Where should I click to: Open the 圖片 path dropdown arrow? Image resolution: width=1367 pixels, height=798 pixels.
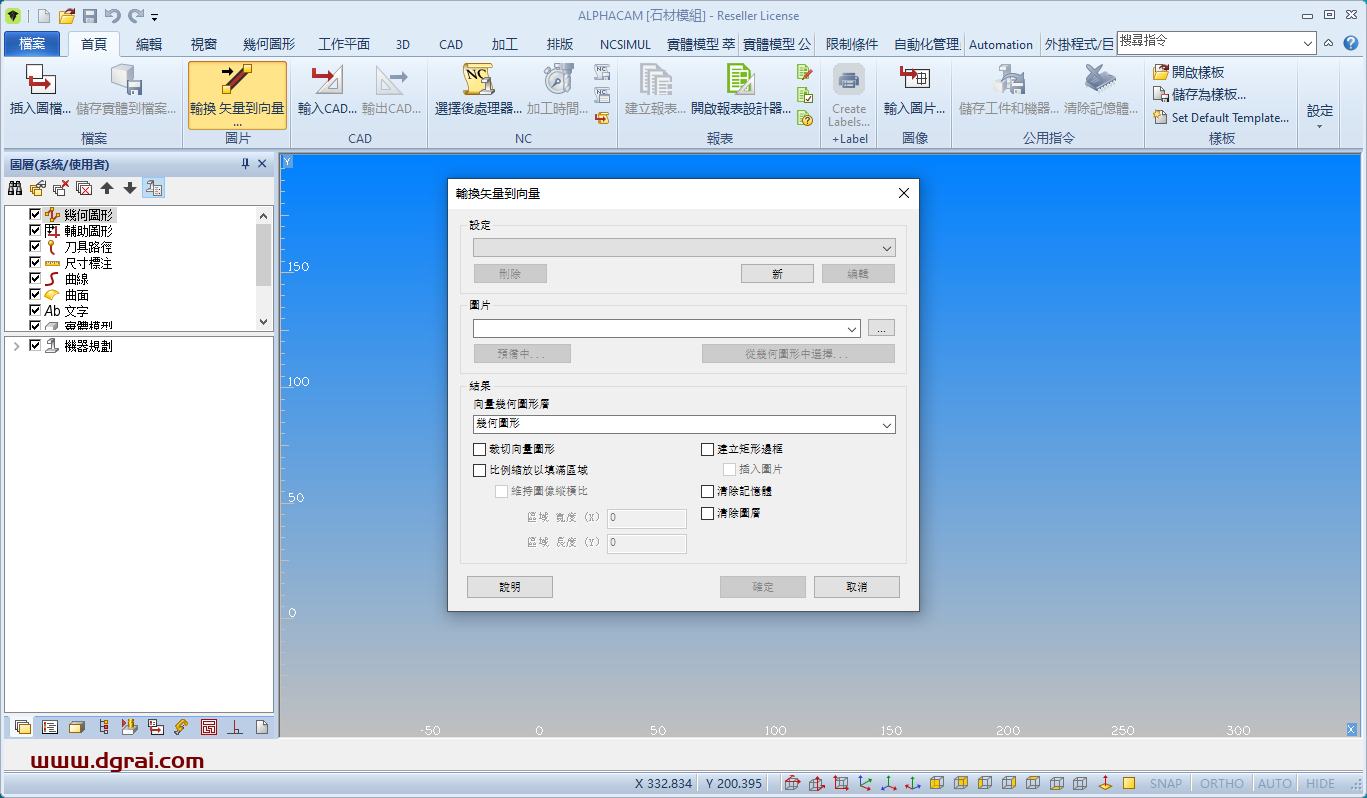tap(852, 328)
